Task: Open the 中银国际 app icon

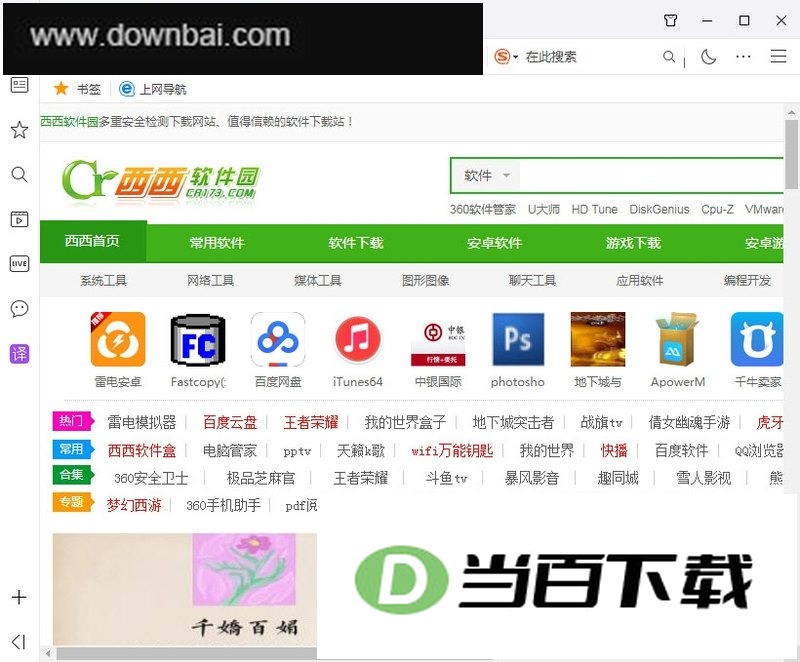Action: pos(438,339)
